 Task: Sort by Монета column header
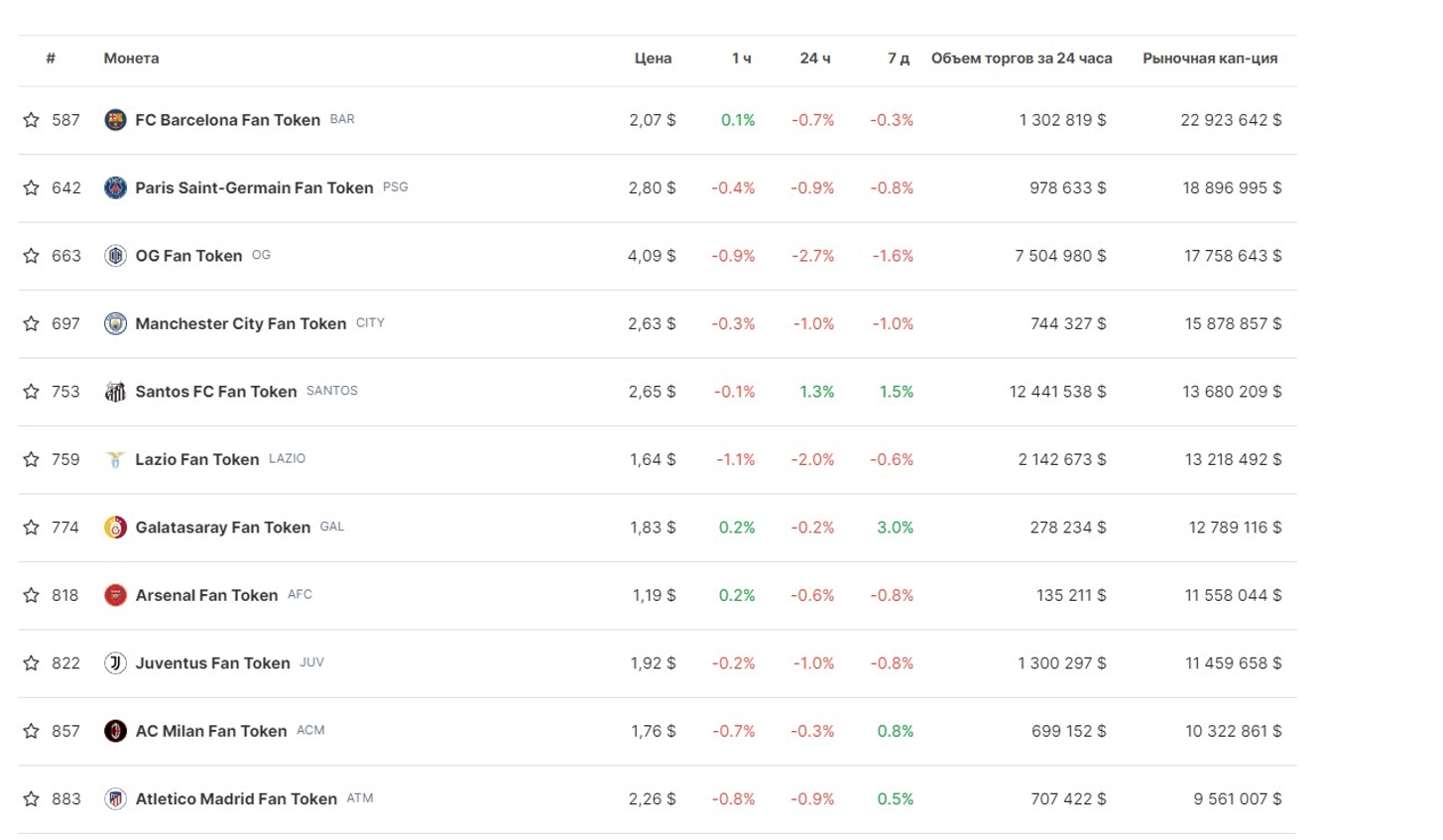tap(131, 59)
